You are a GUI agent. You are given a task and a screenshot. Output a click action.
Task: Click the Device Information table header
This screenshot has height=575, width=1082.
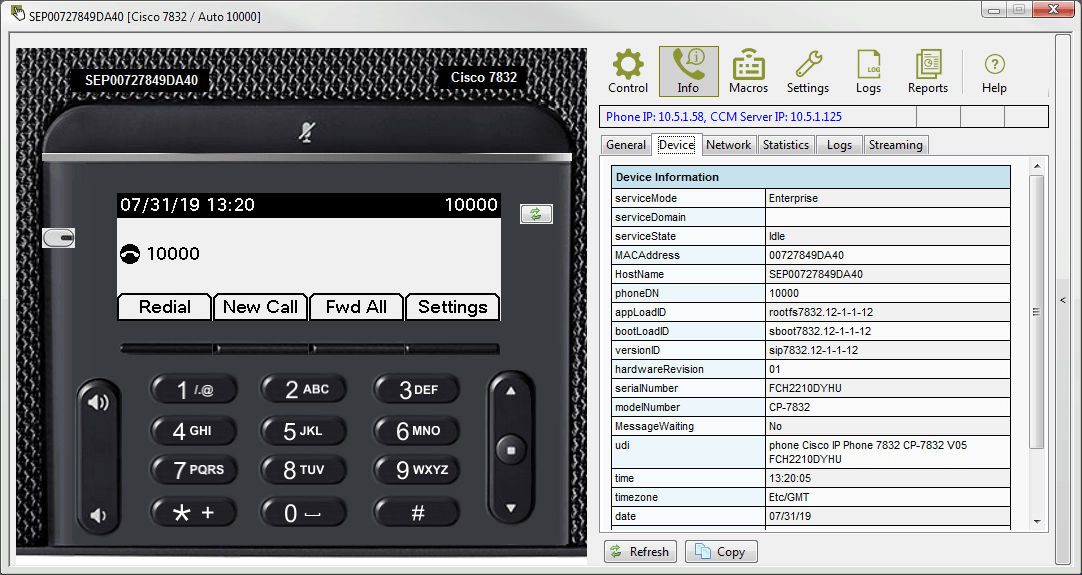(811, 177)
